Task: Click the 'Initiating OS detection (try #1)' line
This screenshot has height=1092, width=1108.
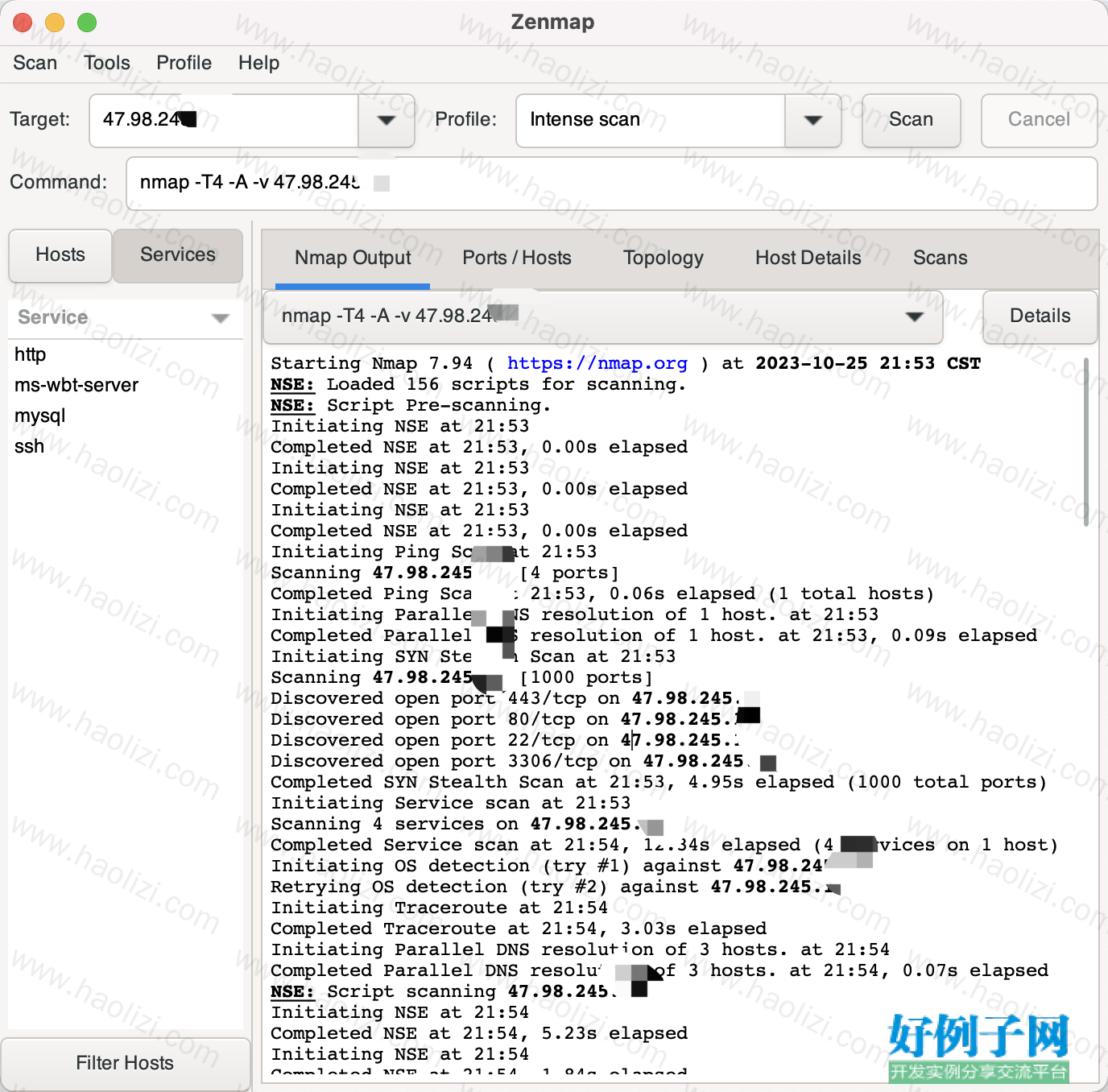Action: click(x=572, y=866)
